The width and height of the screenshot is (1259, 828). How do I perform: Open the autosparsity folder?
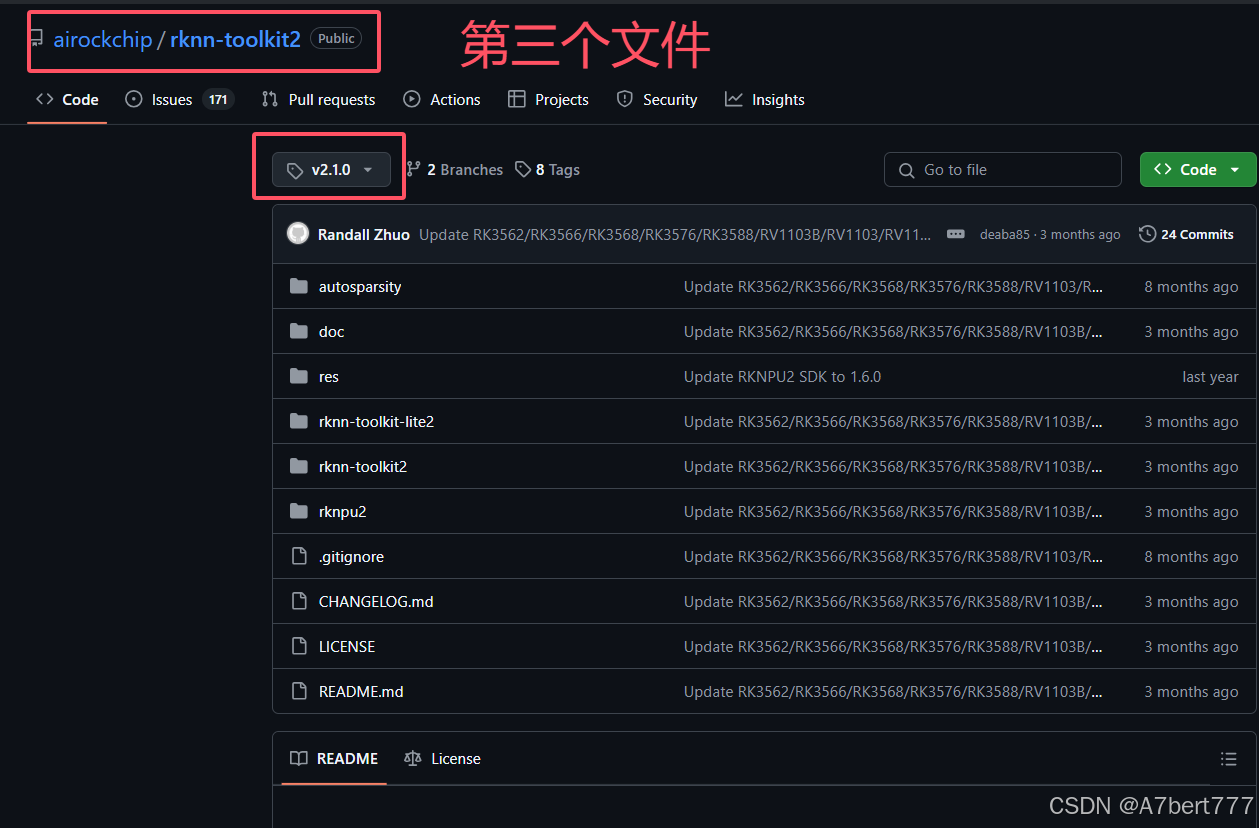click(360, 286)
